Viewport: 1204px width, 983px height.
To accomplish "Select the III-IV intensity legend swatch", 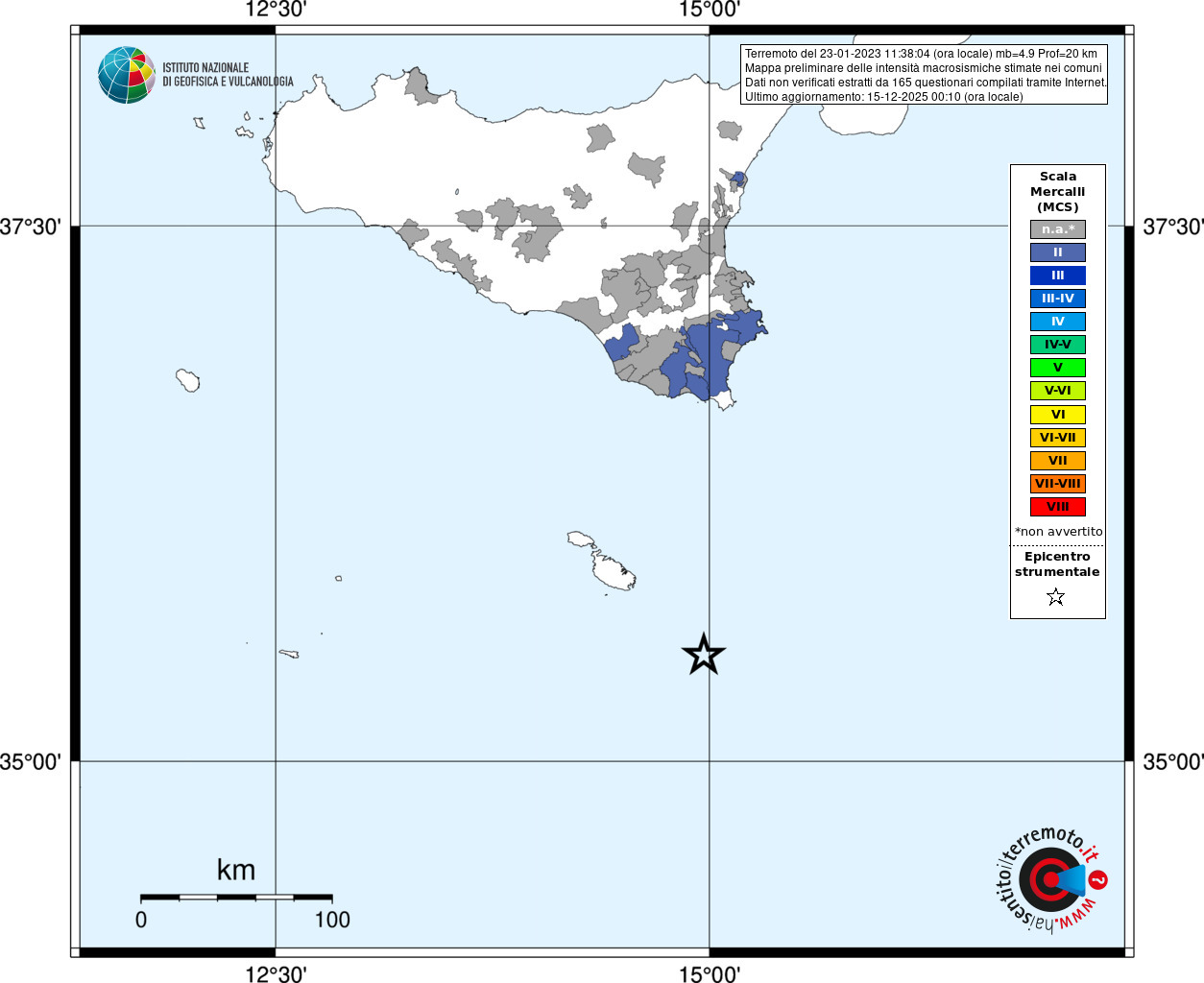I will click(x=1058, y=299).
